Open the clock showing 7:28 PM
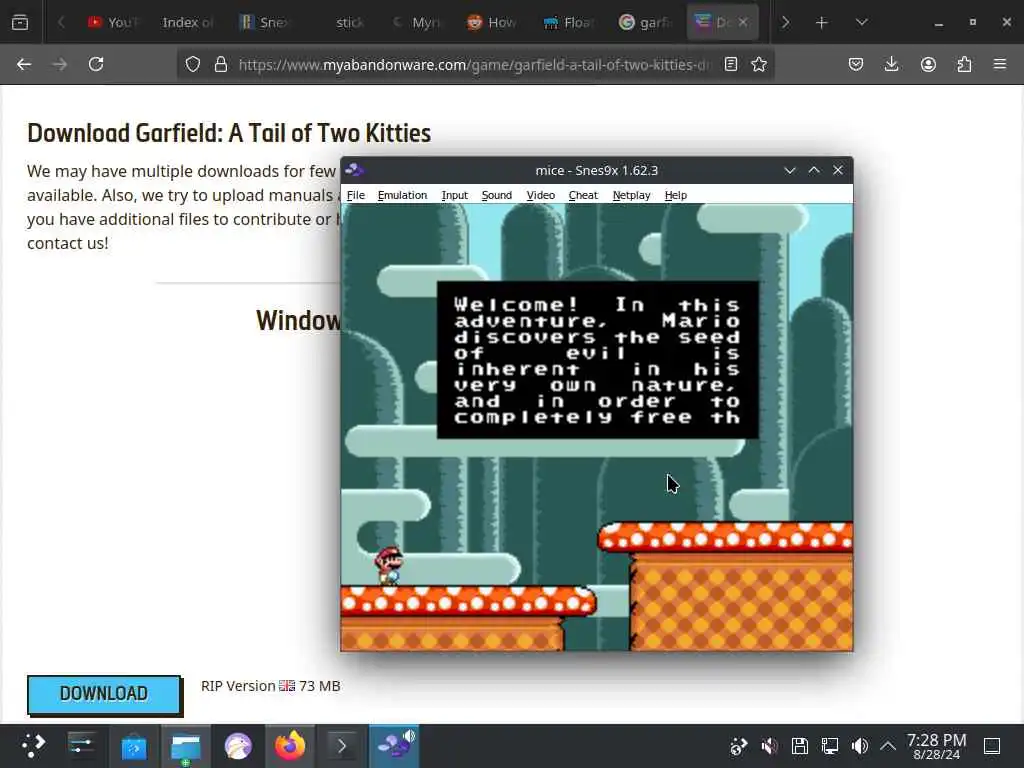This screenshot has height=768, width=1024. click(x=936, y=746)
